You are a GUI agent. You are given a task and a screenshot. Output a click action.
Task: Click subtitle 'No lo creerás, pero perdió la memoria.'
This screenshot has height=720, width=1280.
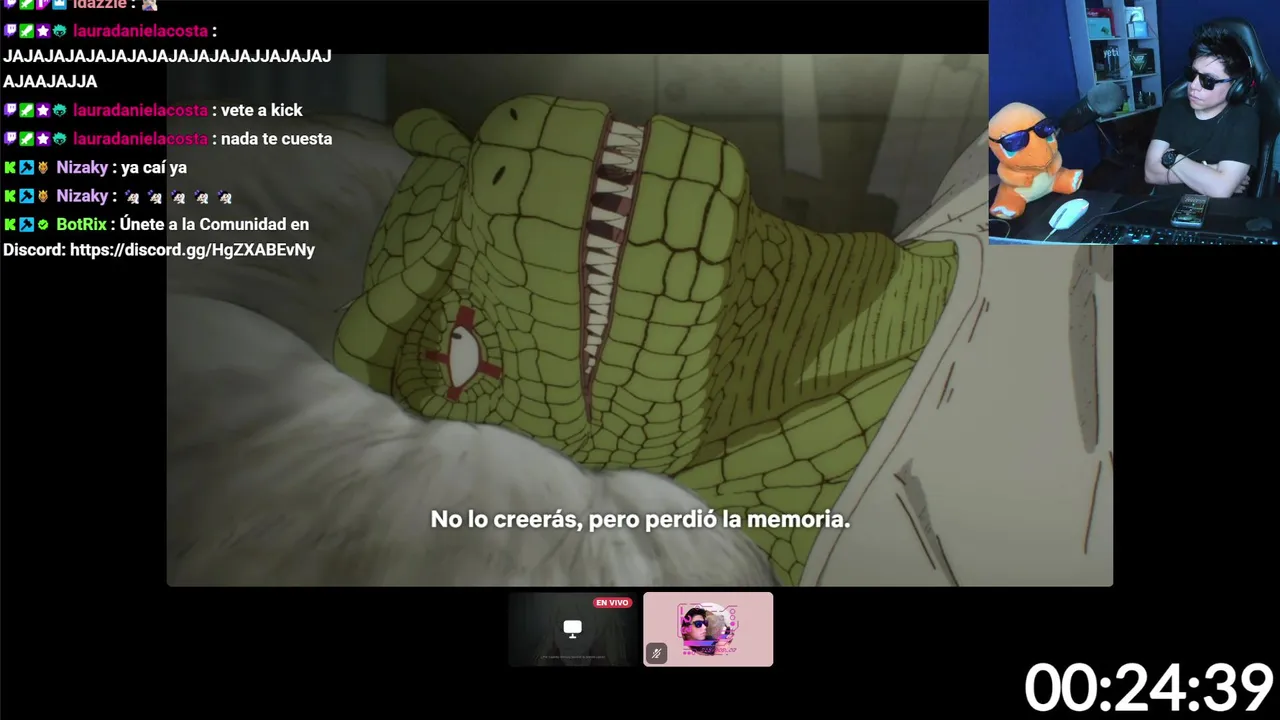click(x=640, y=520)
